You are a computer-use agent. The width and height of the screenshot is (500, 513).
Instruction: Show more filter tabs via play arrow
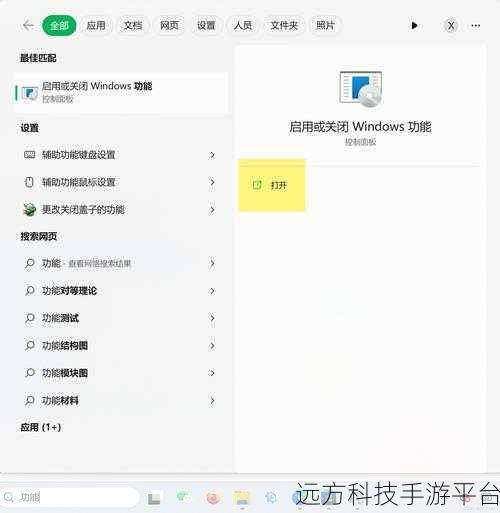(414, 26)
